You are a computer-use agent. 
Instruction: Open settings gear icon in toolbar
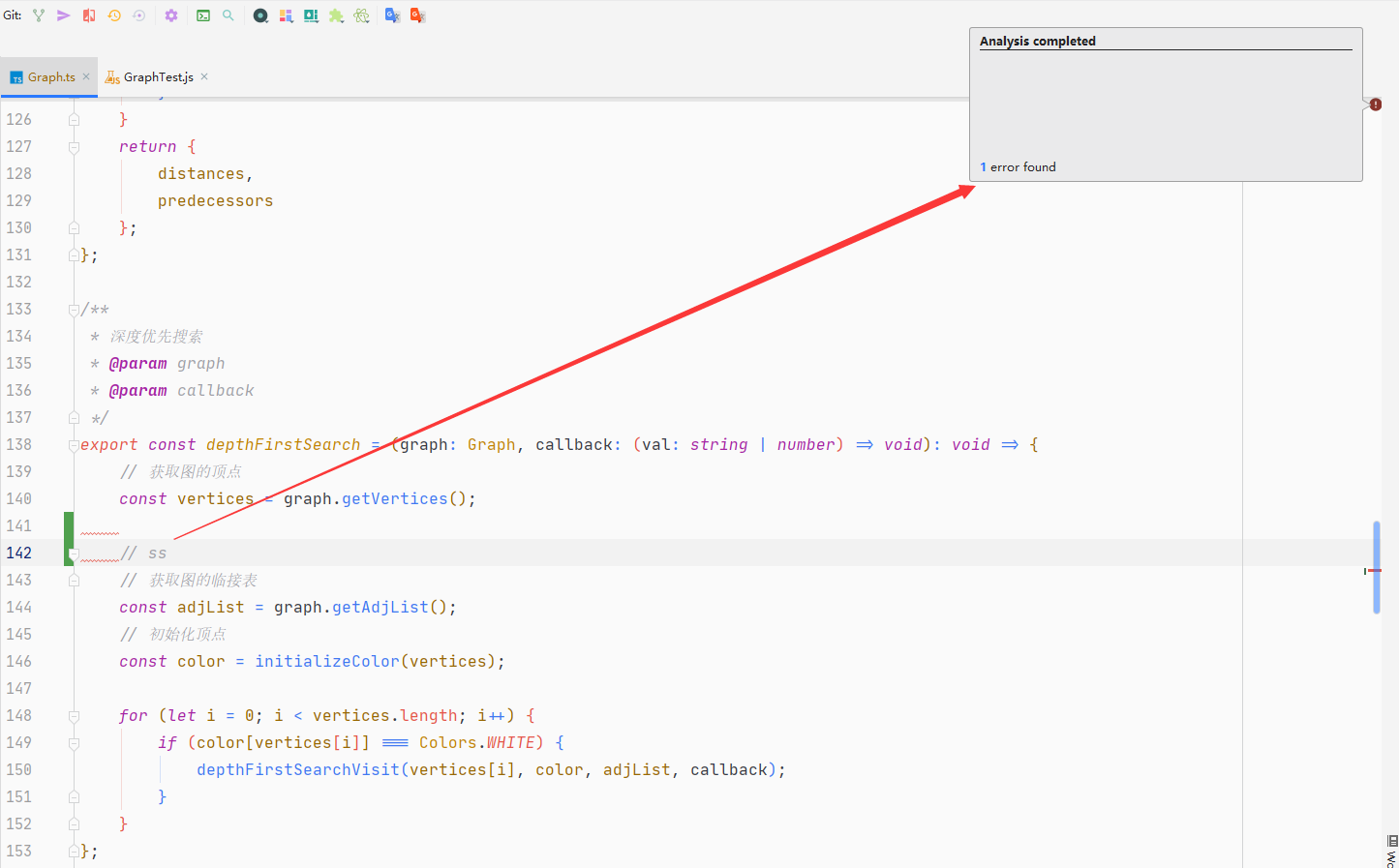point(171,15)
